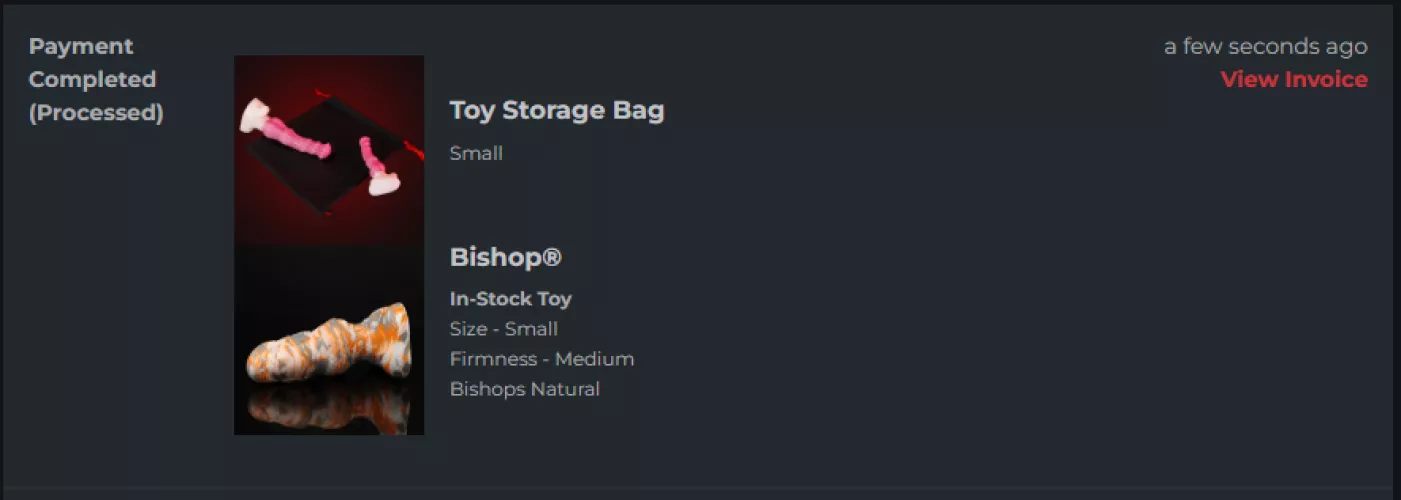Click the In-Stock Toy label
The height and width of the screenshot is (500, 1401).
click(510, 299)
